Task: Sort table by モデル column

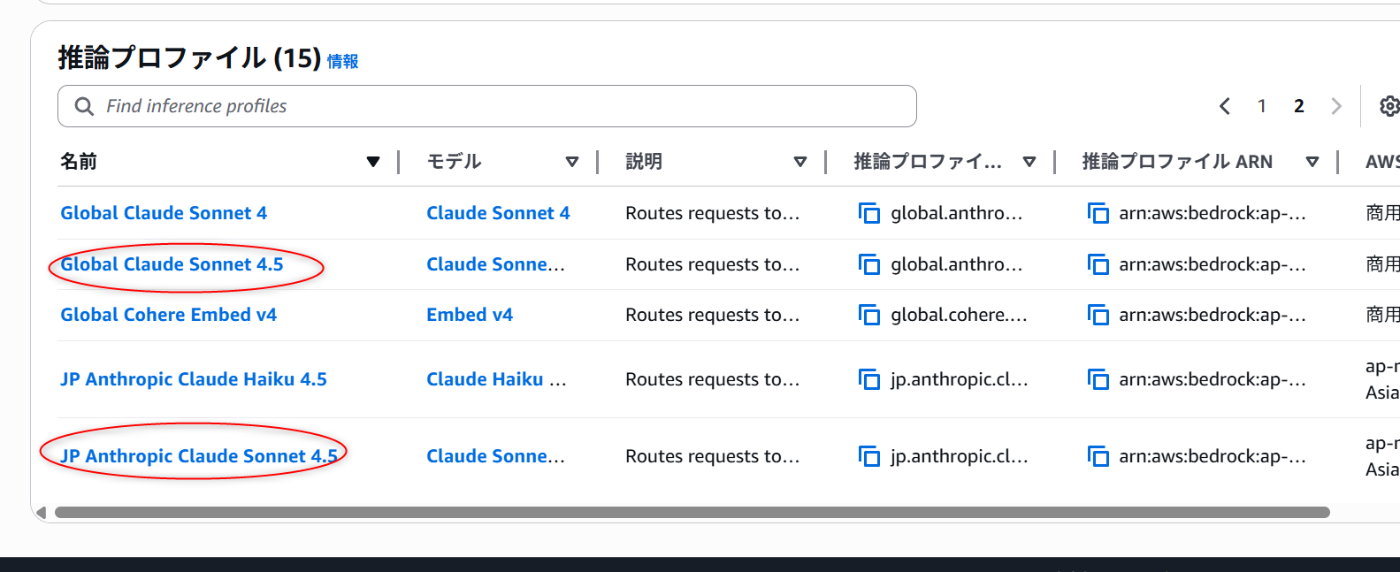Action: [x=572, y=162]
